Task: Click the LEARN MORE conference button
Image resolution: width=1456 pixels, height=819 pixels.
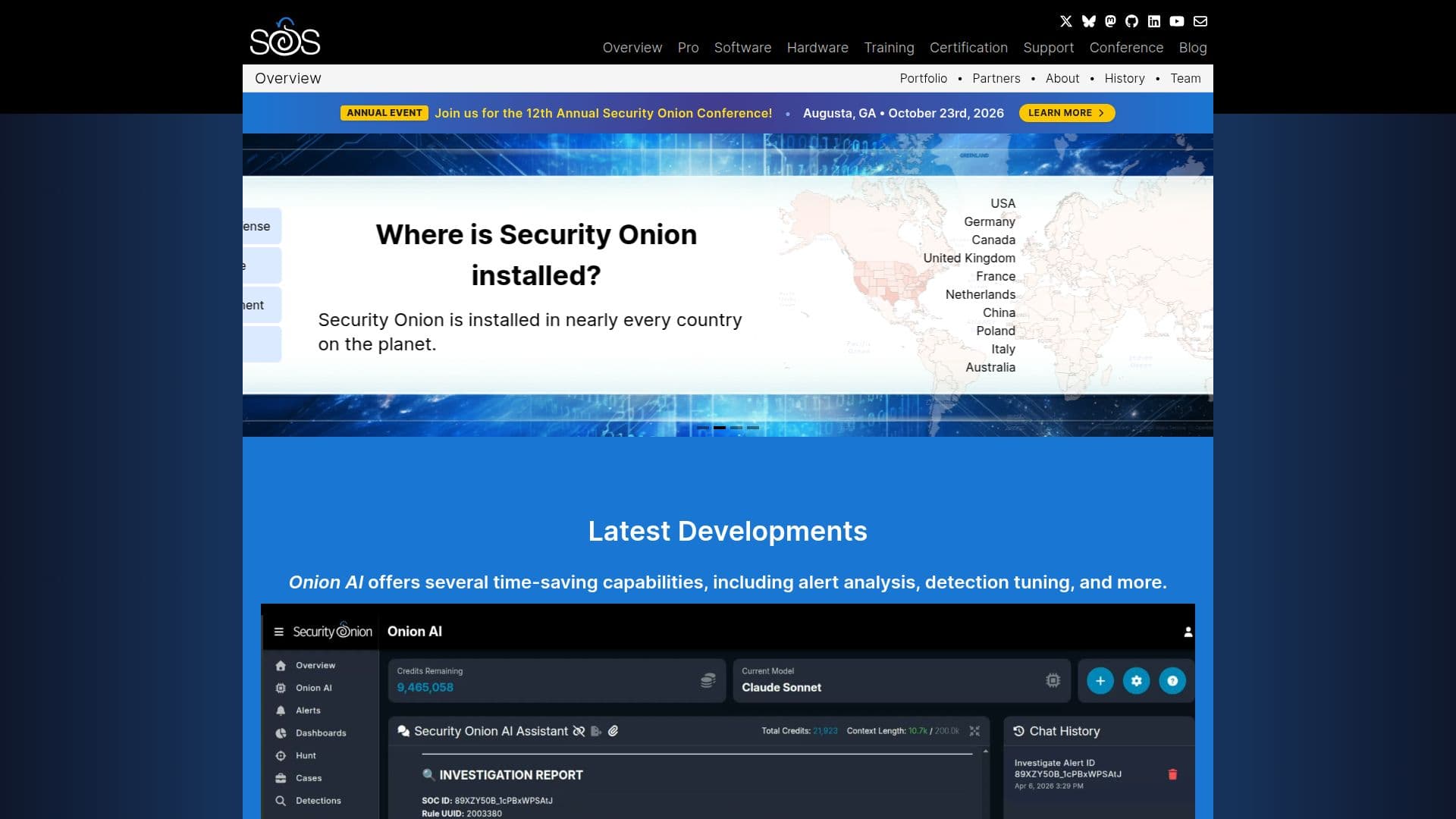Action: tap(1066, 113)
